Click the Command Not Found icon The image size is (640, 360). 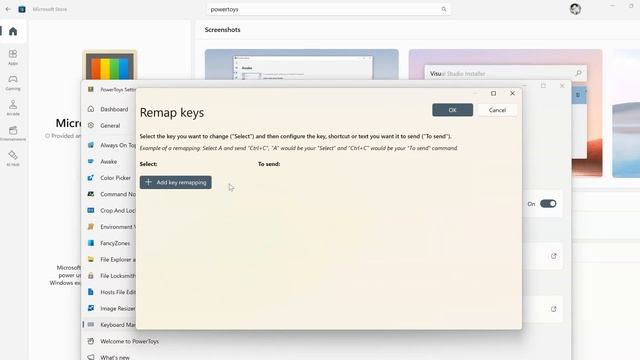pyautogui.click(x=91, y=194)
